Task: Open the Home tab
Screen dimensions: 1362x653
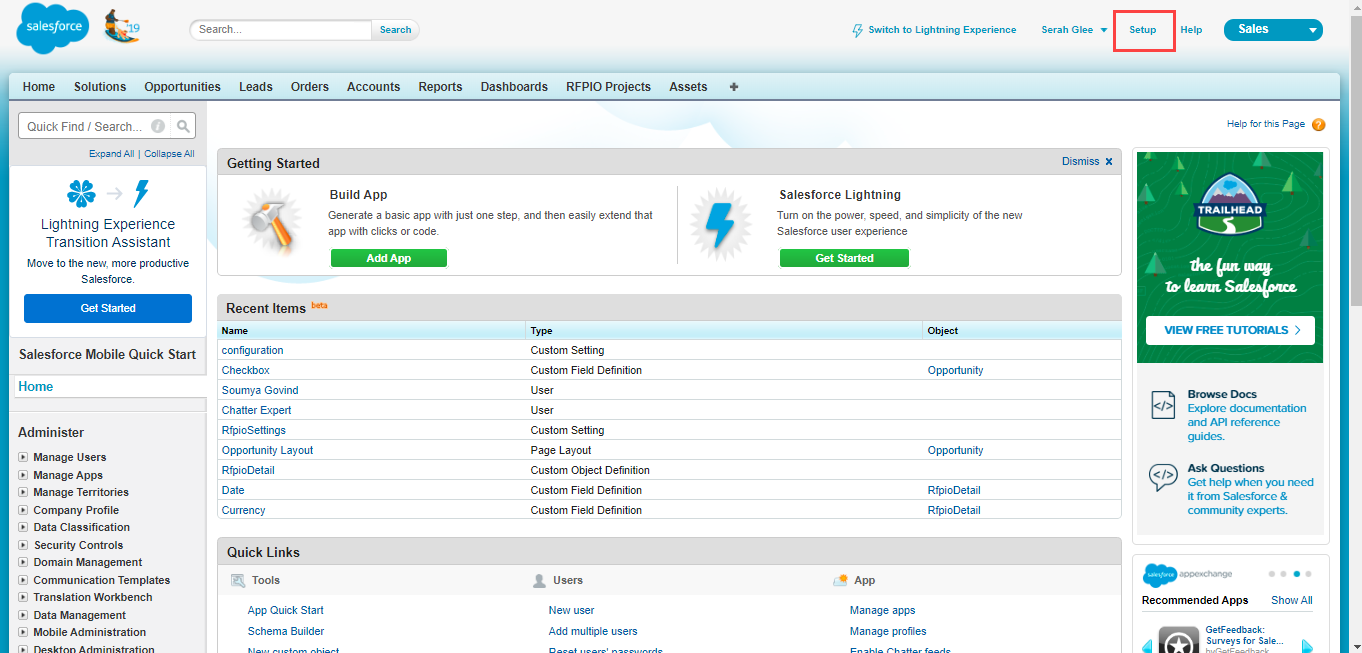Action: click(39, 87)
